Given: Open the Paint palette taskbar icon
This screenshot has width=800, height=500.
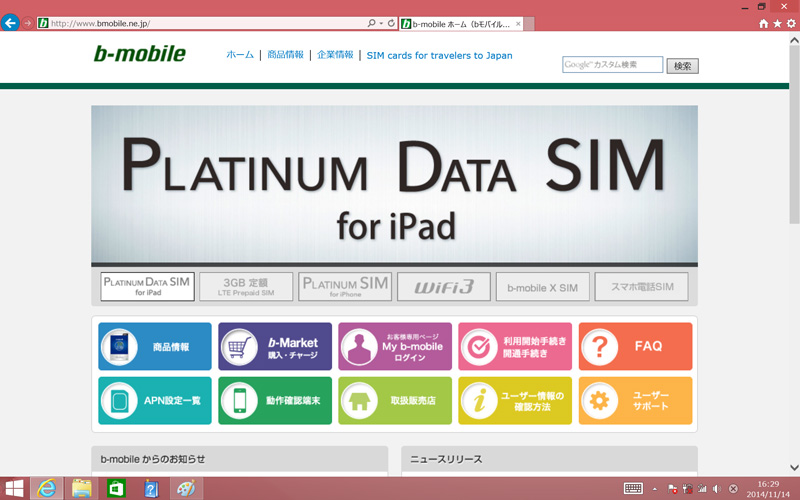Looking at the screenshot, I should pyautogui.click(x=186, y=488).
